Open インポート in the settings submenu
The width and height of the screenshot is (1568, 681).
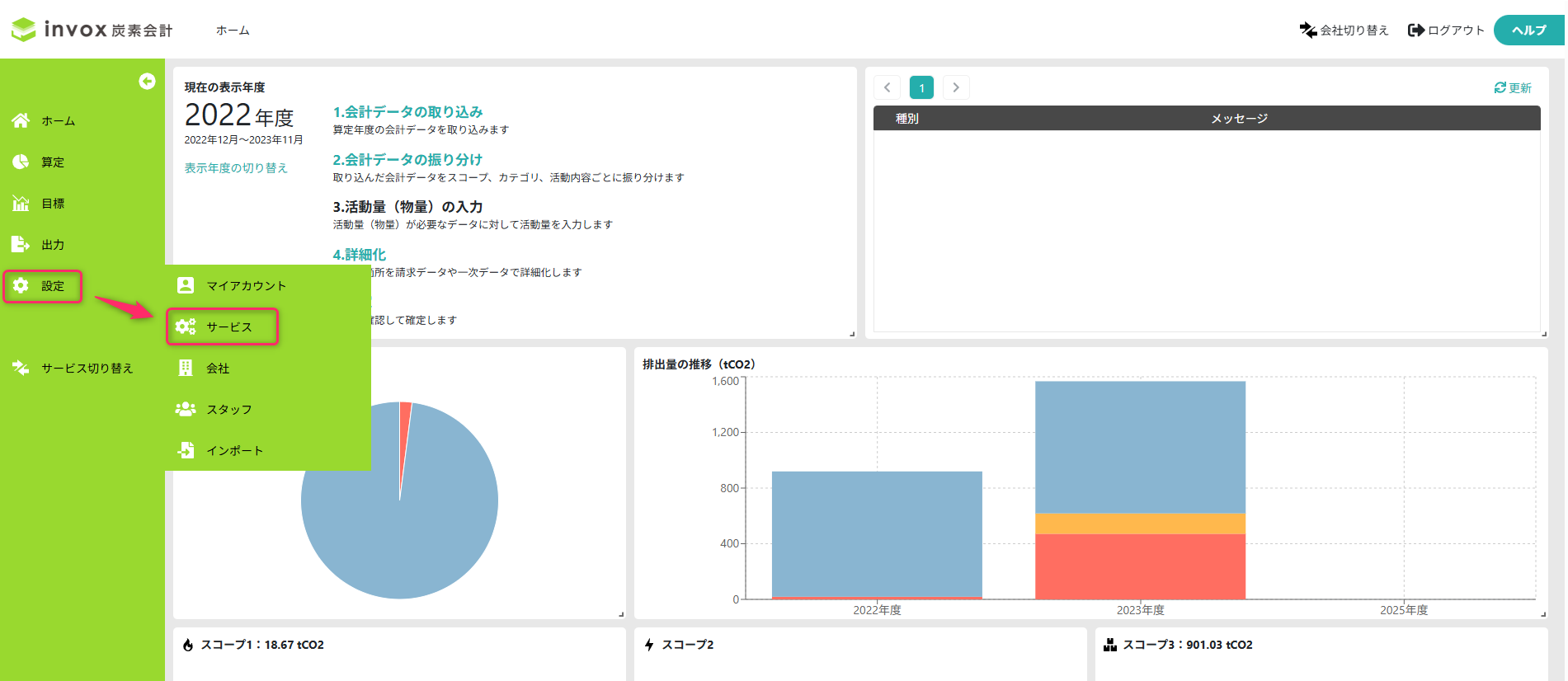click(234, 450)
